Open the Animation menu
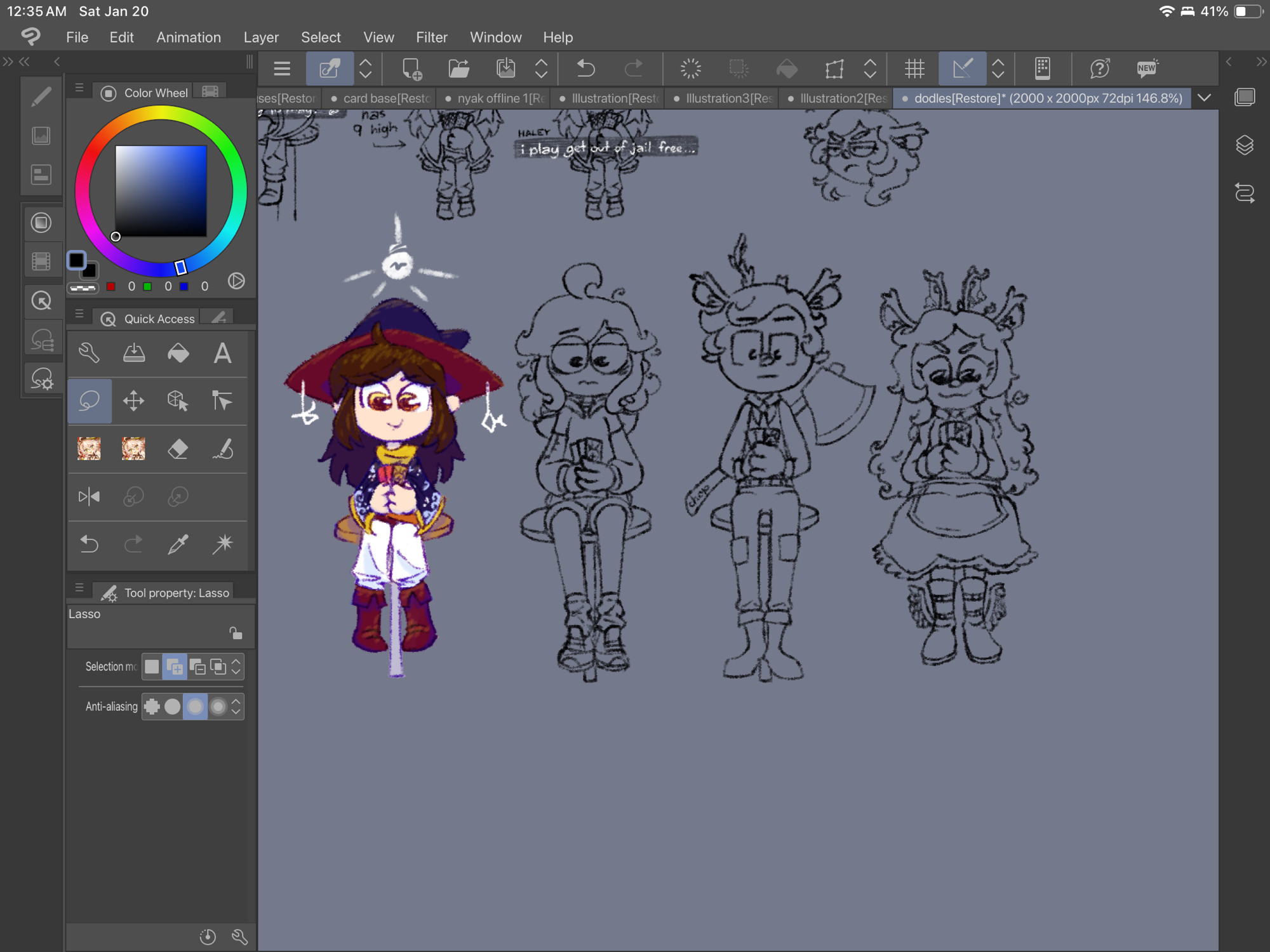 189,37
